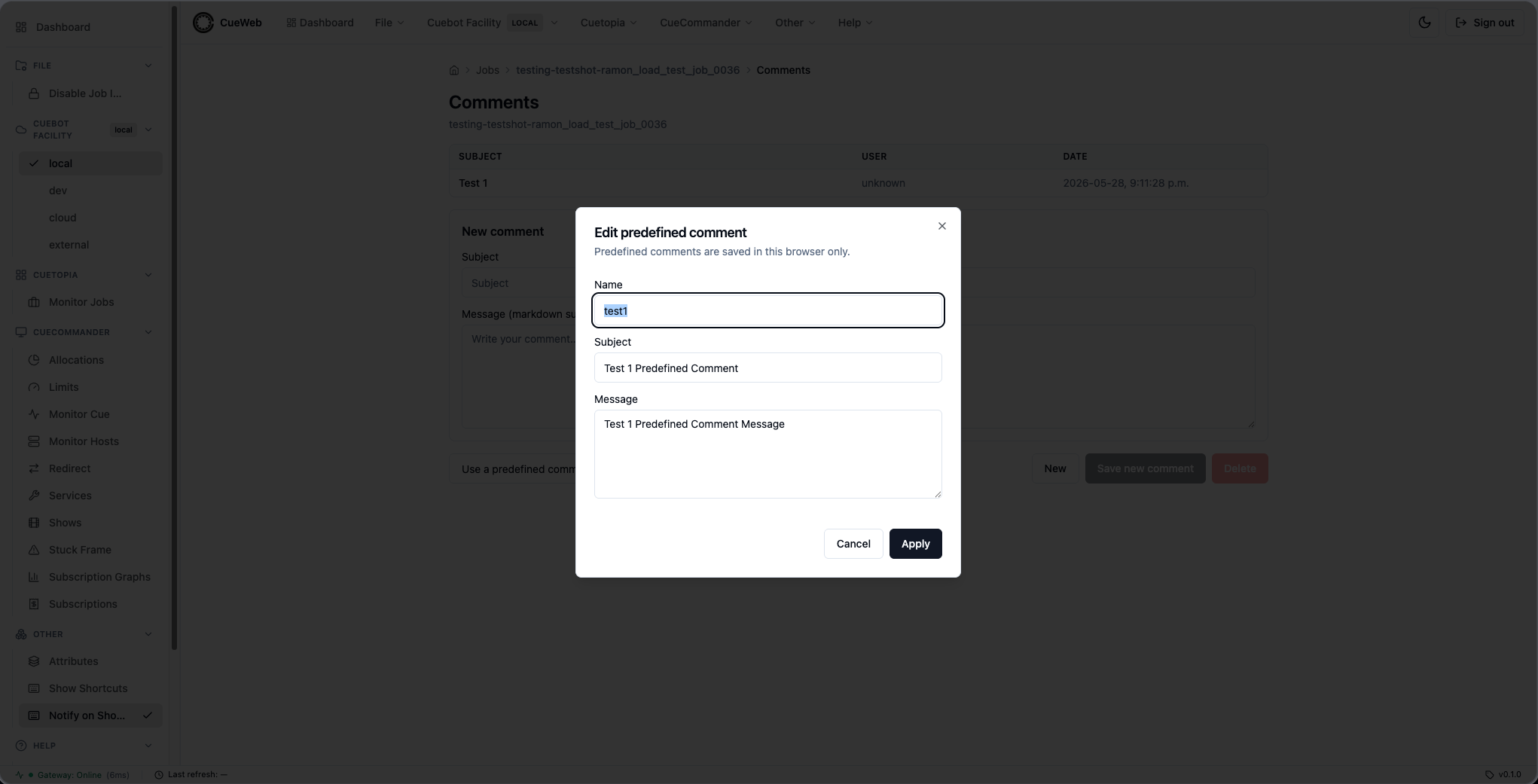This screenshot has width=1538, height=784.
Task: Click the CueWeb logo icon
Action: coord(203,23)
